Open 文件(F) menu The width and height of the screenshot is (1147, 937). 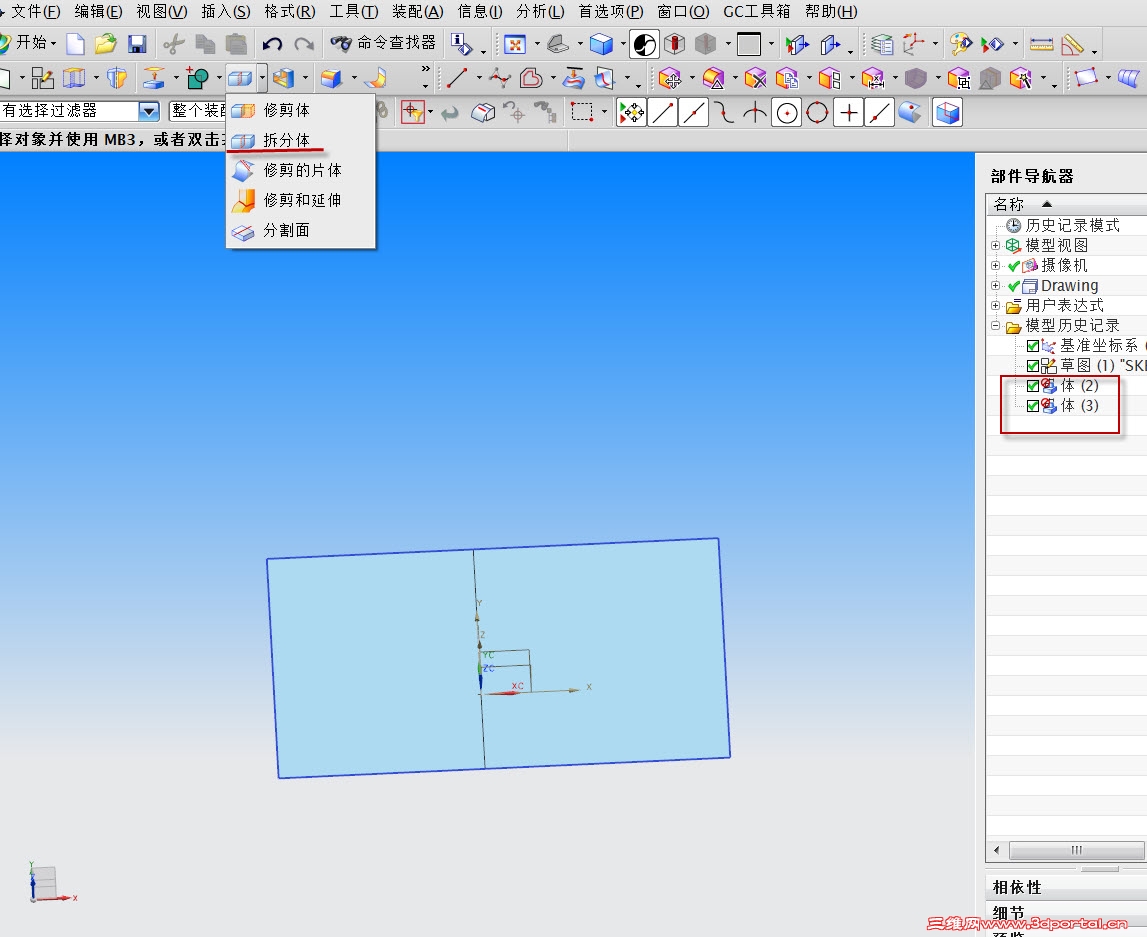34,11
